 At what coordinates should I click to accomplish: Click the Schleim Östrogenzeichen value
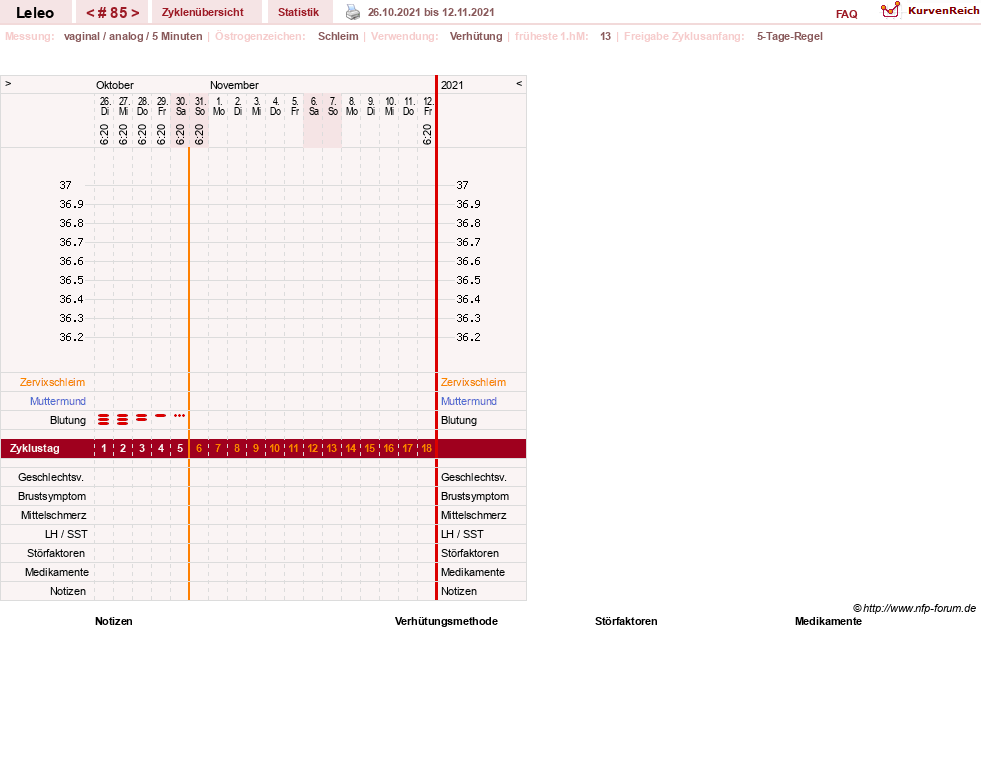point(338,36)
